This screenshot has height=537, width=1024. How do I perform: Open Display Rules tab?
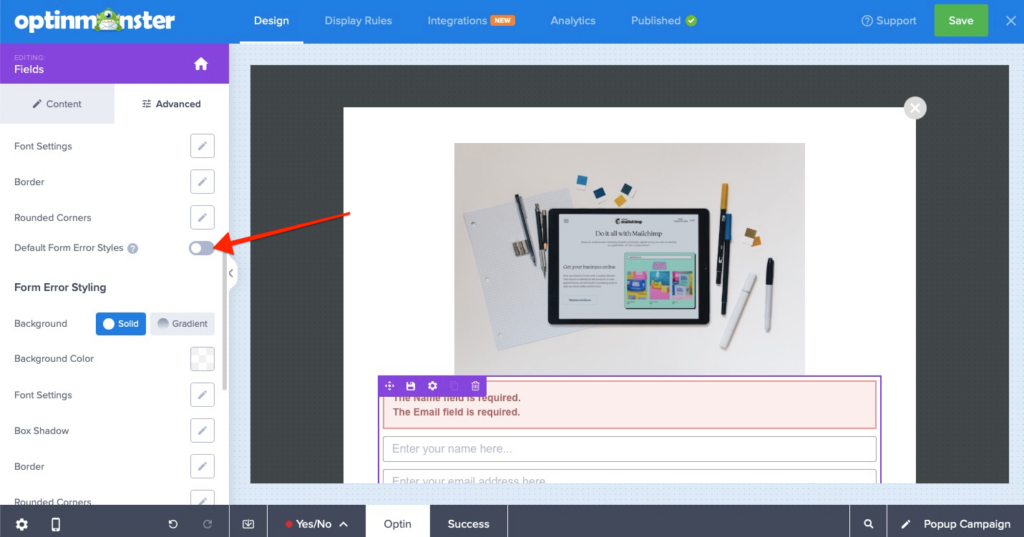tap(359, 21)
